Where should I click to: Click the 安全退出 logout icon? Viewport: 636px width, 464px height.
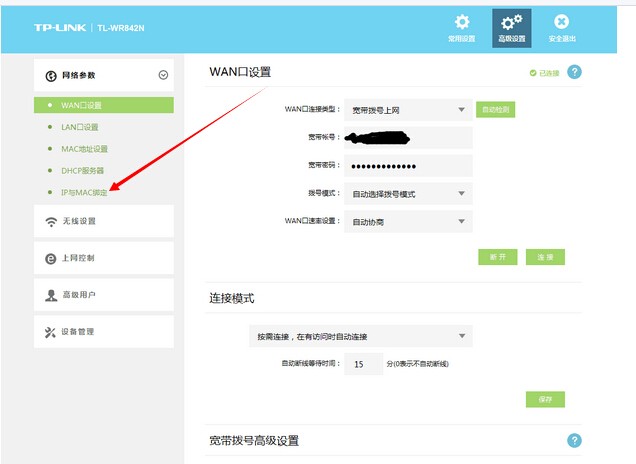(x=561, y=21)
